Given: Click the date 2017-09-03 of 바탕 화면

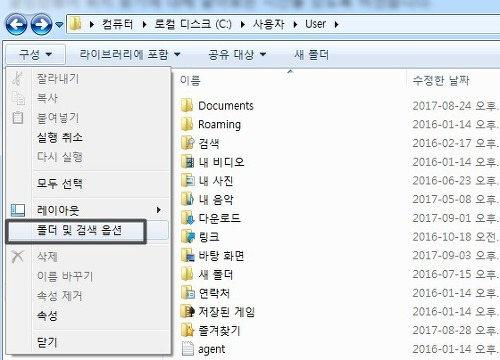Looking at the screenshot, I should [x=442, y=255].
